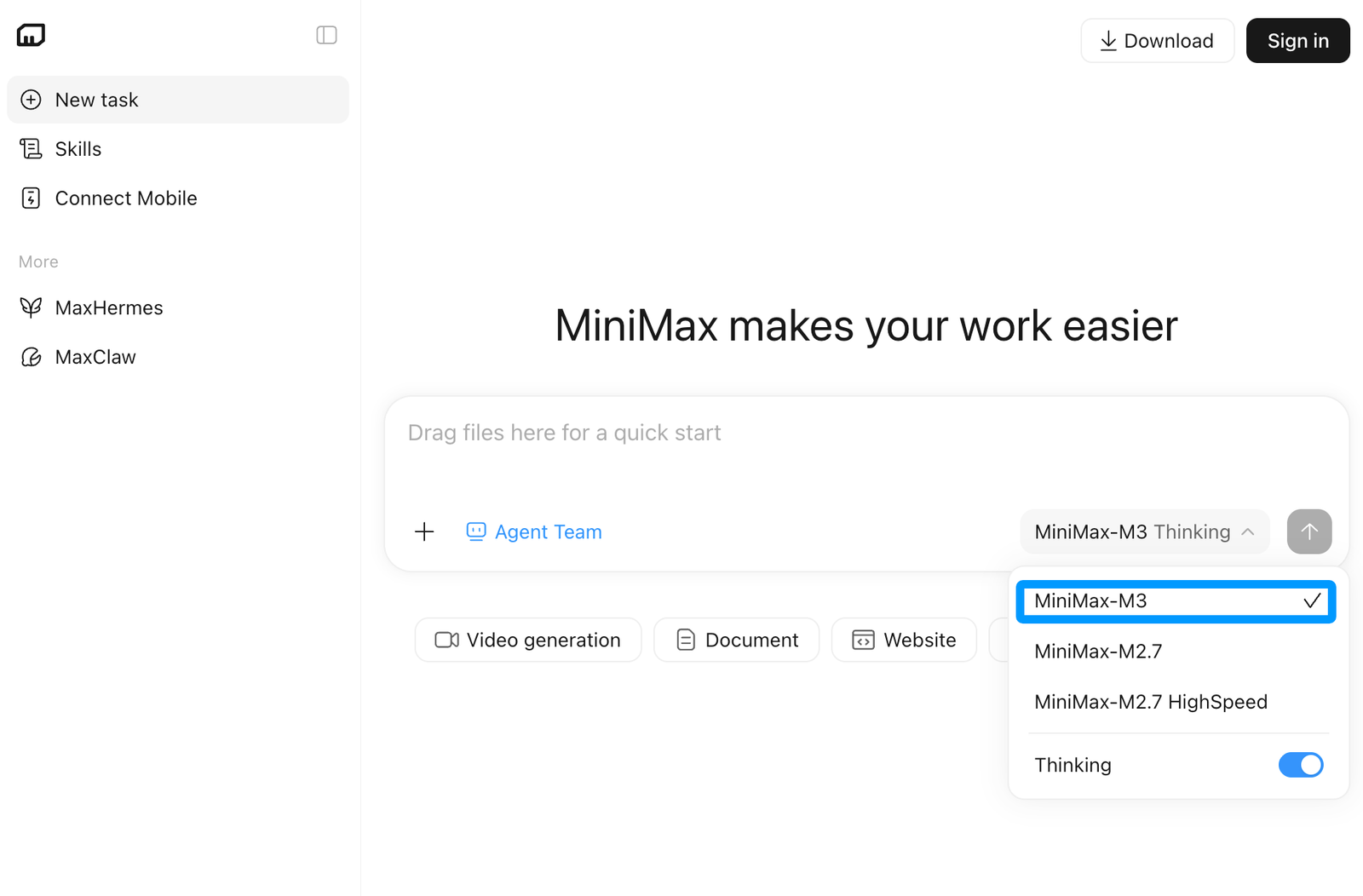
Task: Click the plus attach icon
Action: (x=424, y=532)
